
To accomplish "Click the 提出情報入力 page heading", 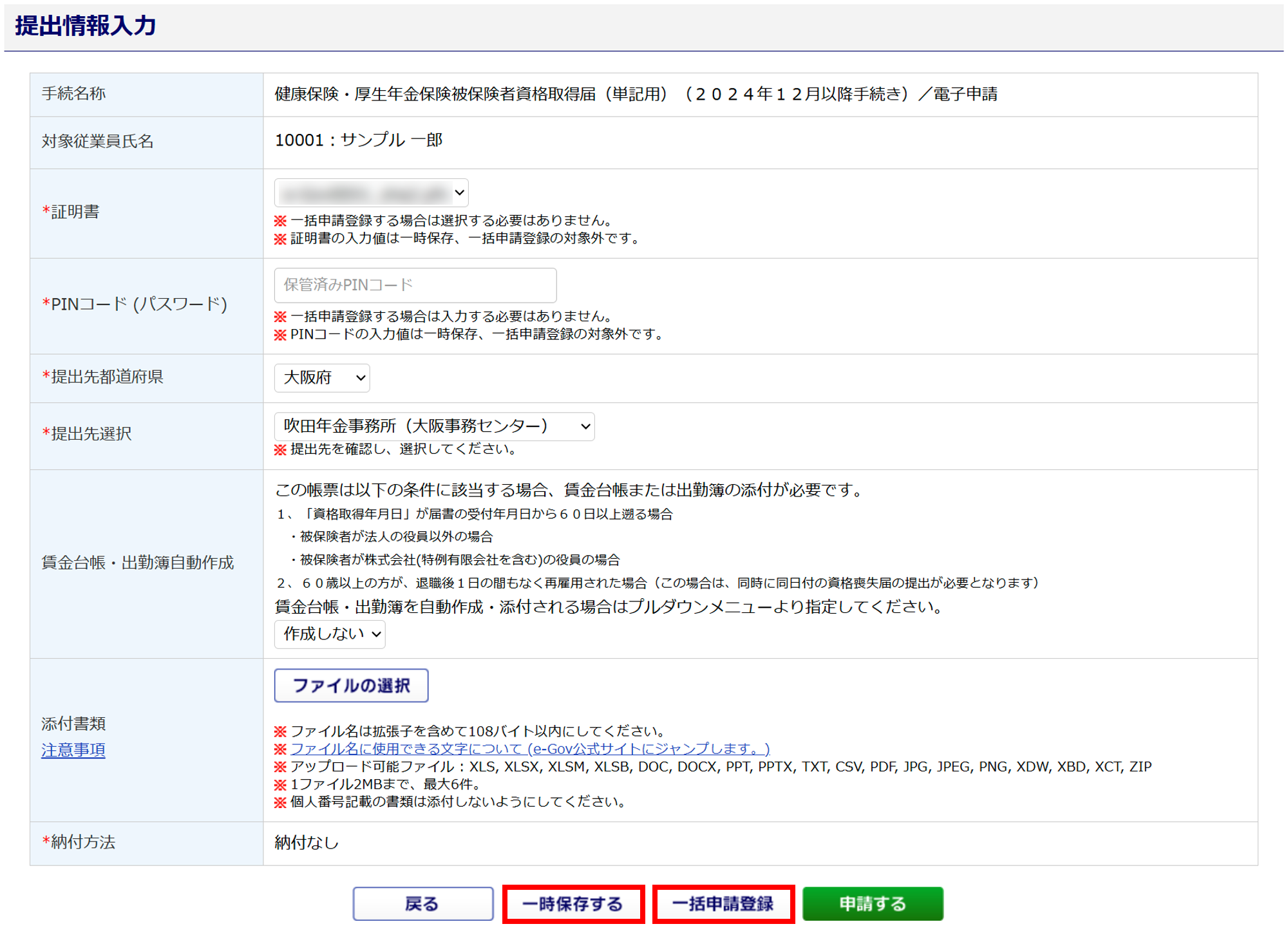I will [86, 26].
